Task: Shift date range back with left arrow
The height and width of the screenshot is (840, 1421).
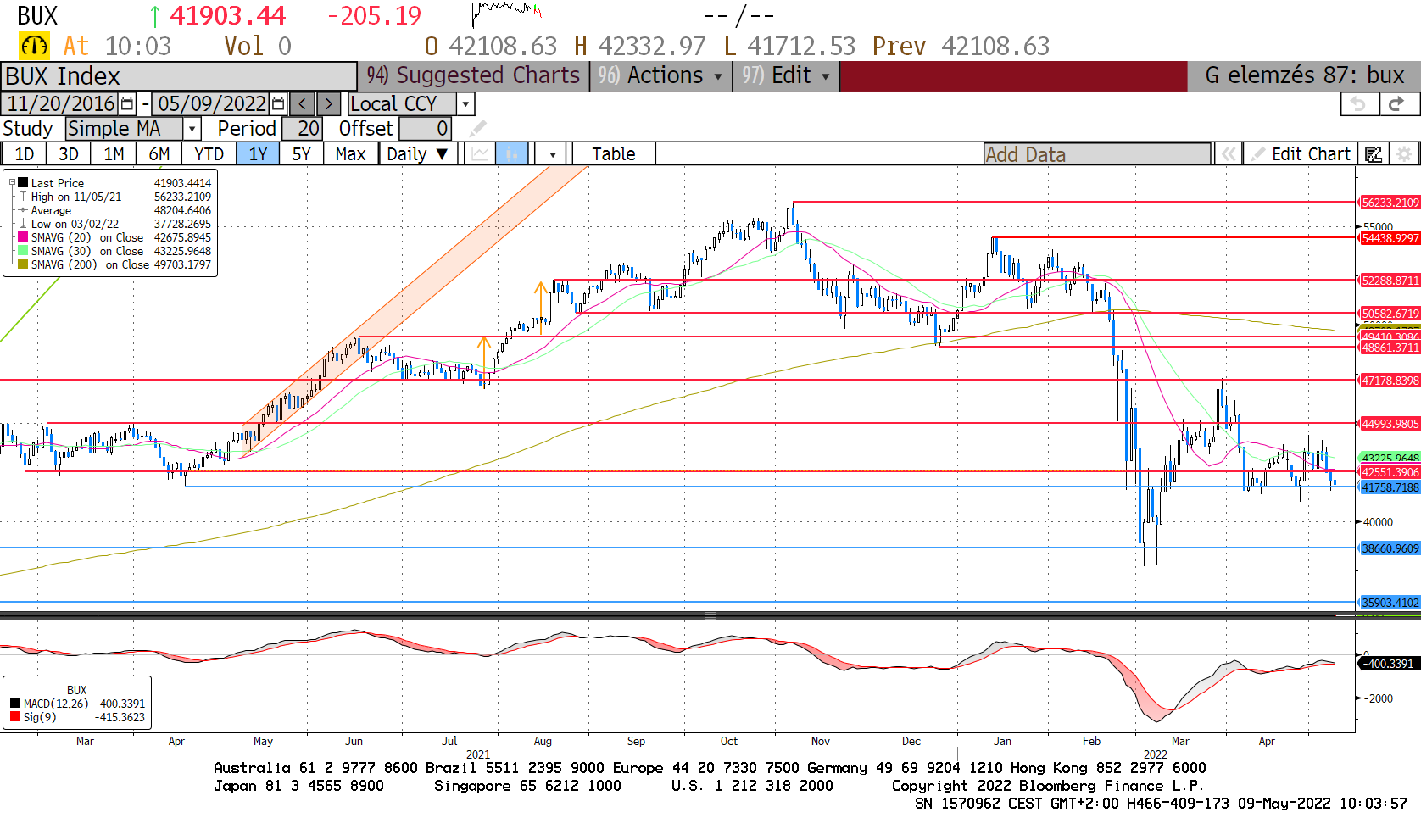Action: [303, 104]
